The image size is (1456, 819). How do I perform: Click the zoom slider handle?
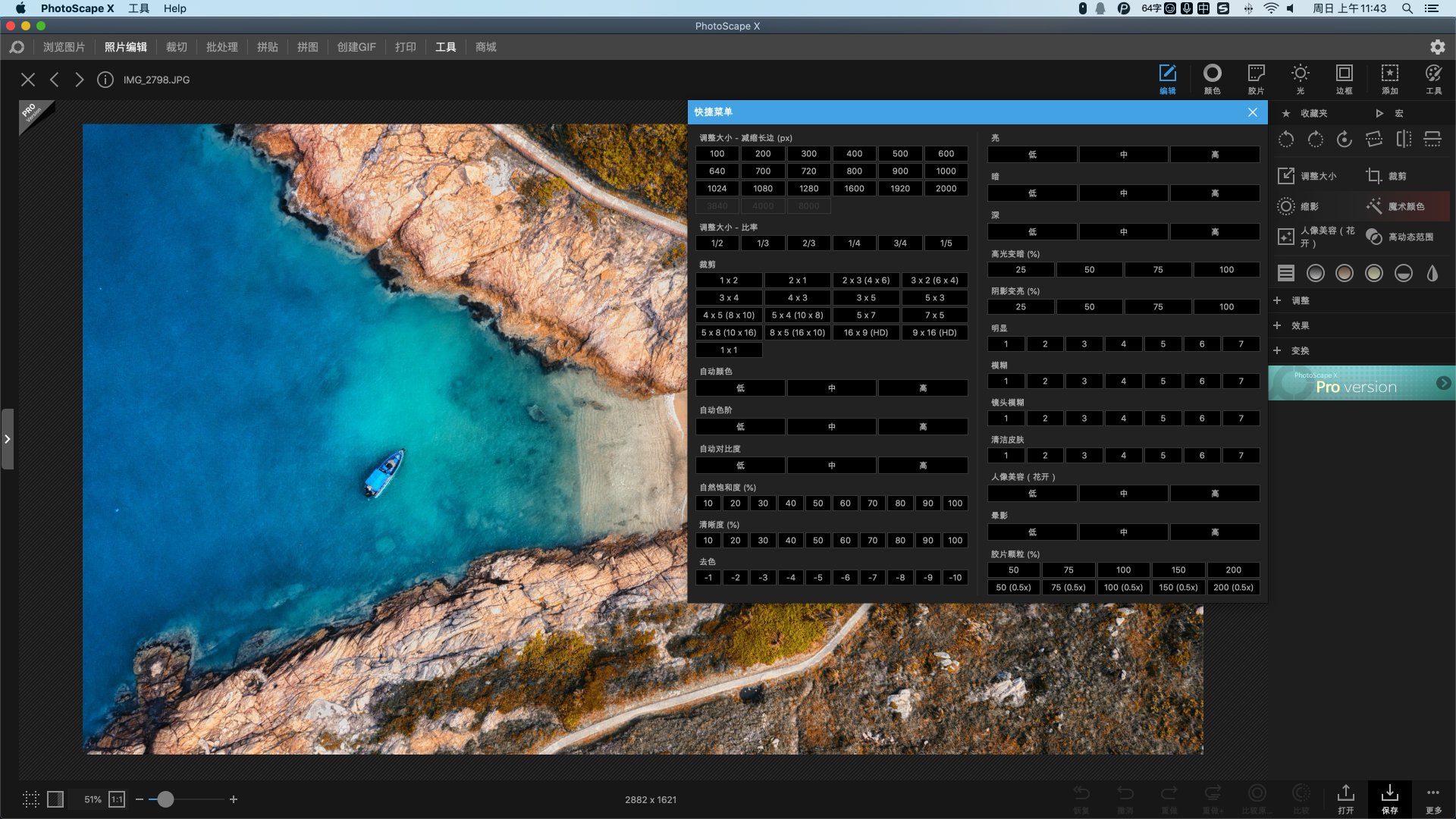tap(165, 799)
